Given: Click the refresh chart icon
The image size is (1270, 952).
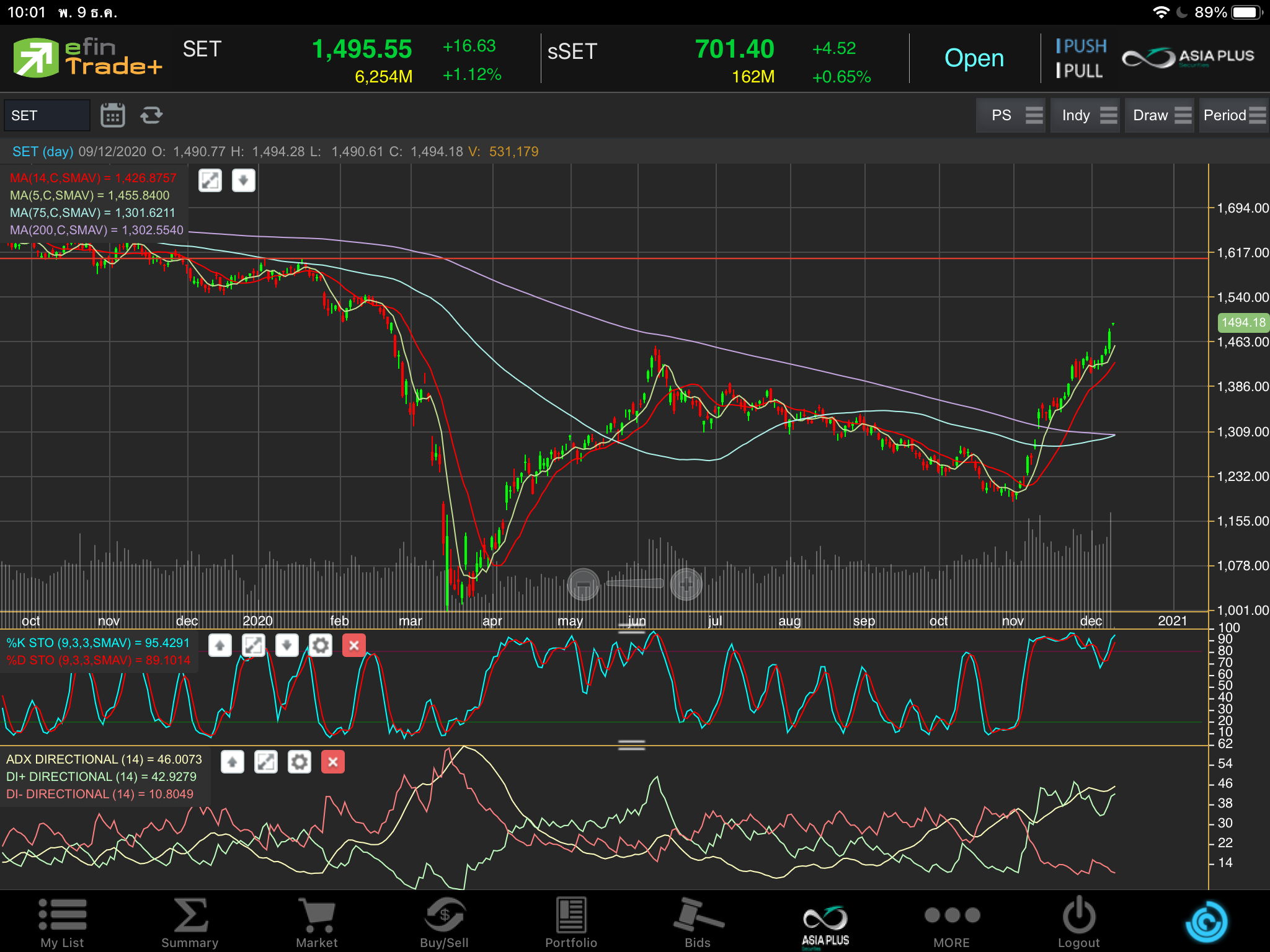Looking at the screenshot, I should 151,115.
